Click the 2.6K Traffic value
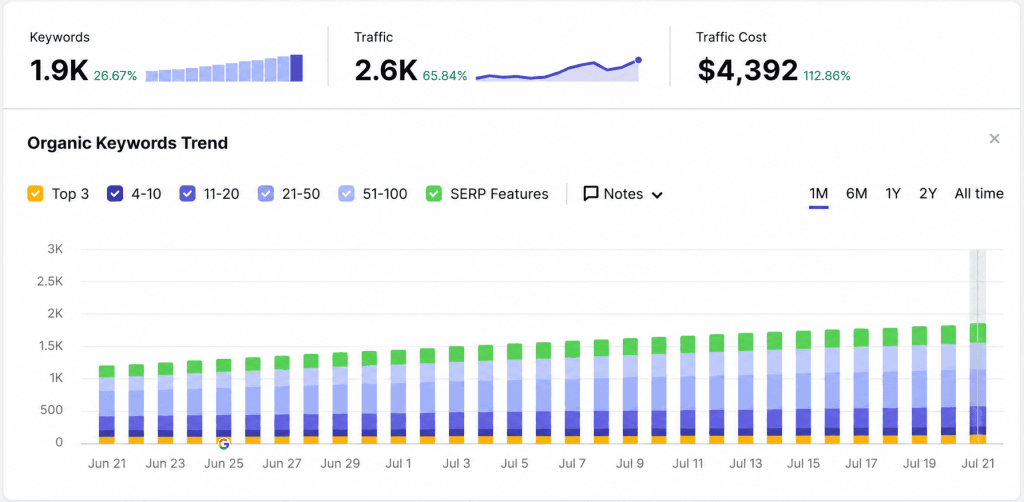Viewport: 1024px width, 502px height. coord(385,70)
